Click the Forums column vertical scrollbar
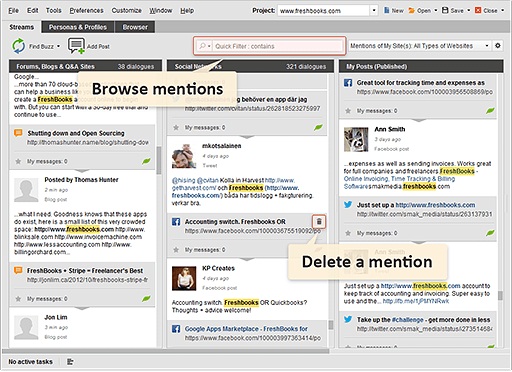Image resolution: width=512 pixels, height=372 pixels. [x=159, y=161]
